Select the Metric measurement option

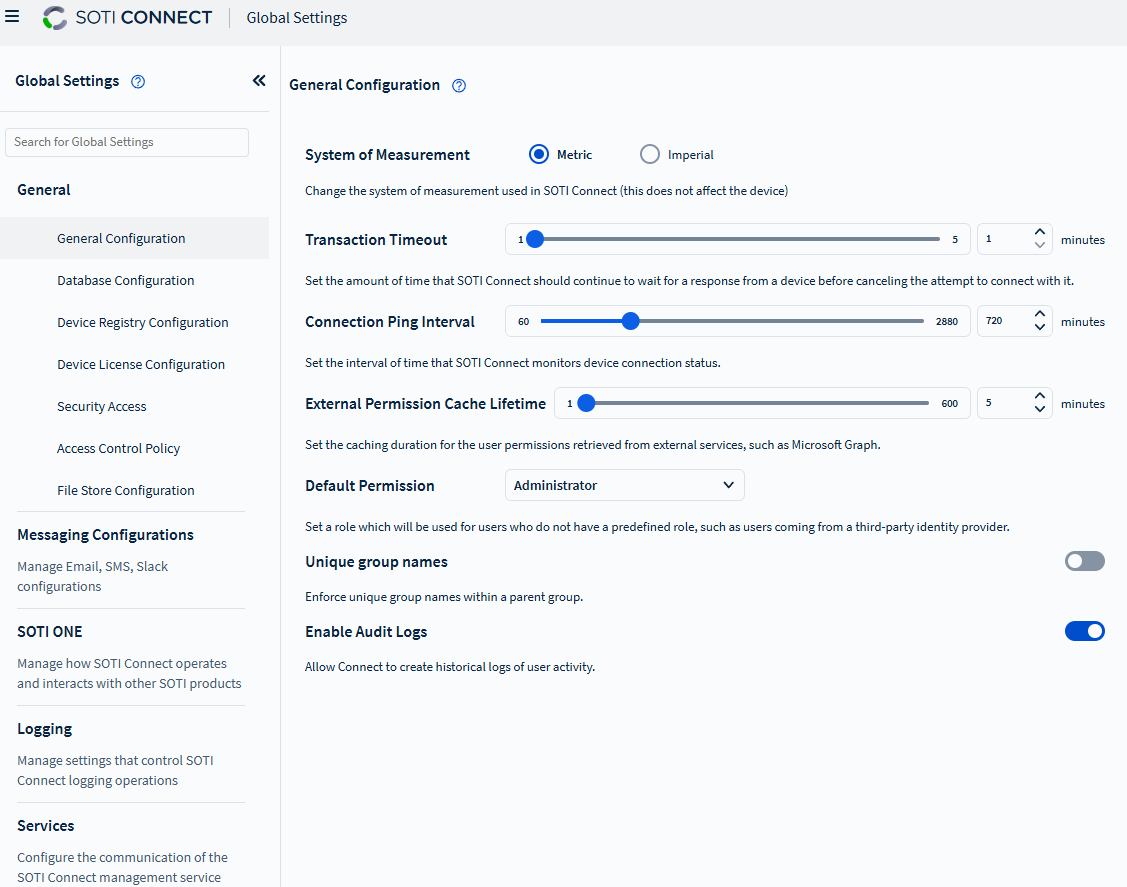[538, 155]
